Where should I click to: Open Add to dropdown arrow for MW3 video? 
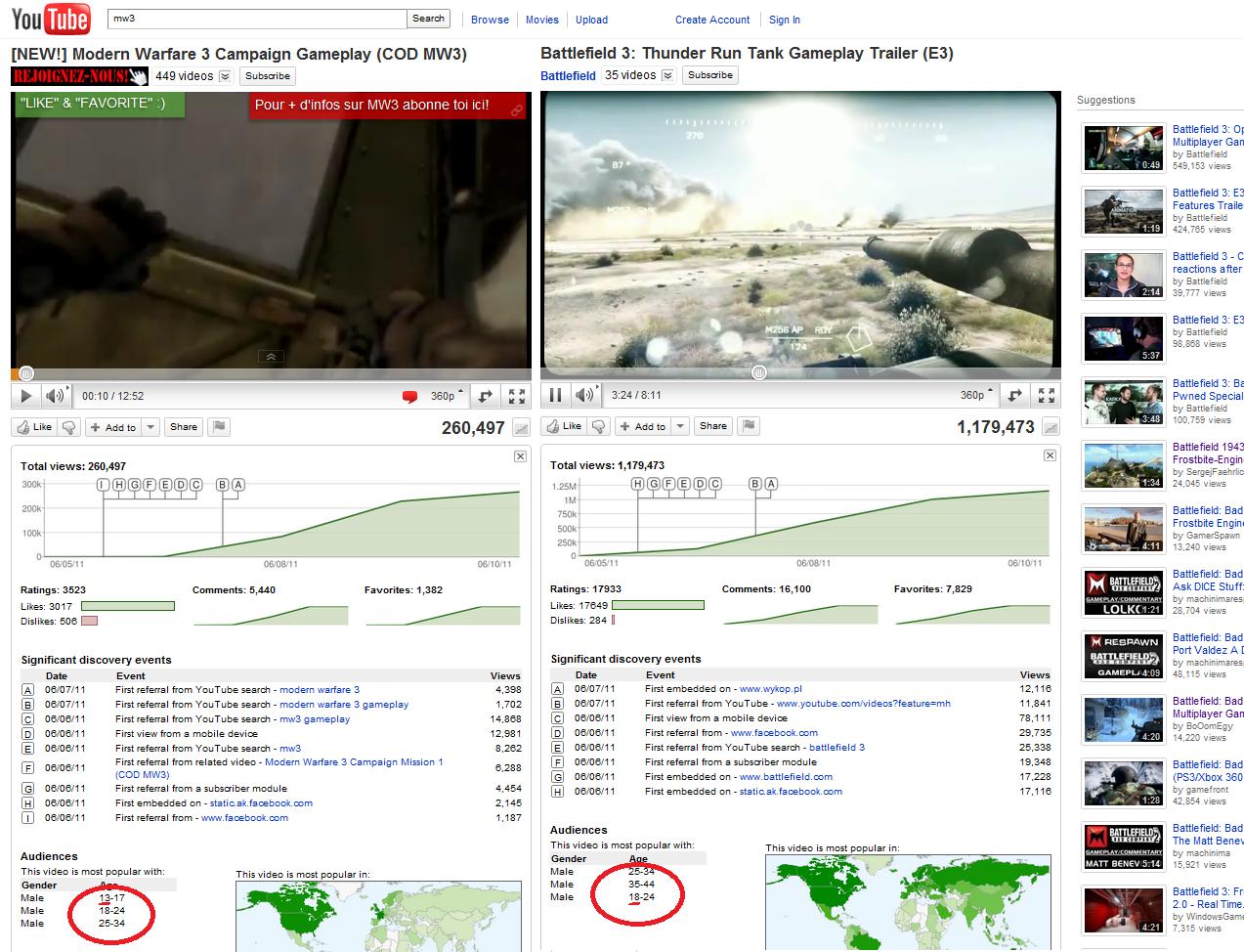pos(150,427)
